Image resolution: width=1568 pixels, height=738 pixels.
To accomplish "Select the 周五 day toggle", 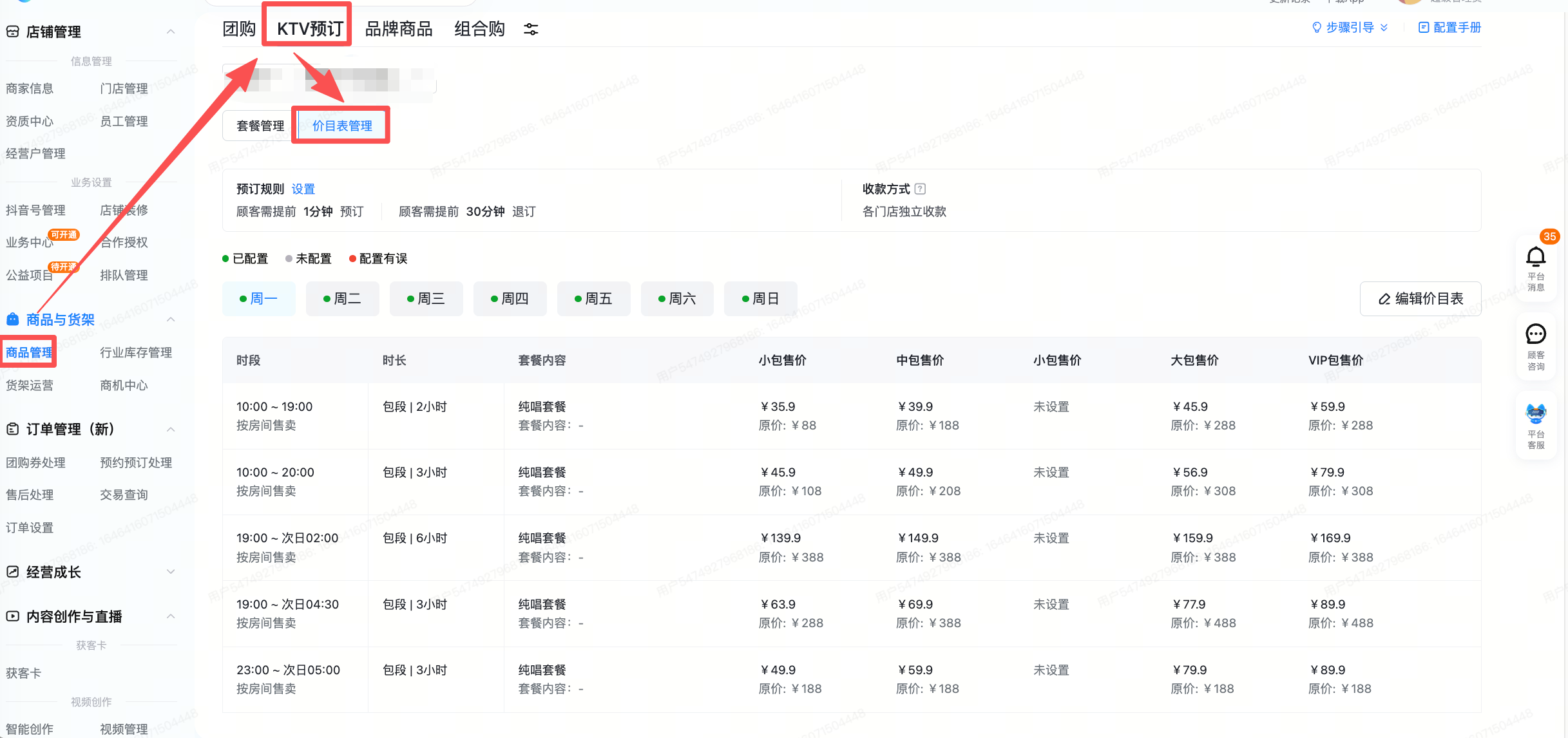I will 594,299.
